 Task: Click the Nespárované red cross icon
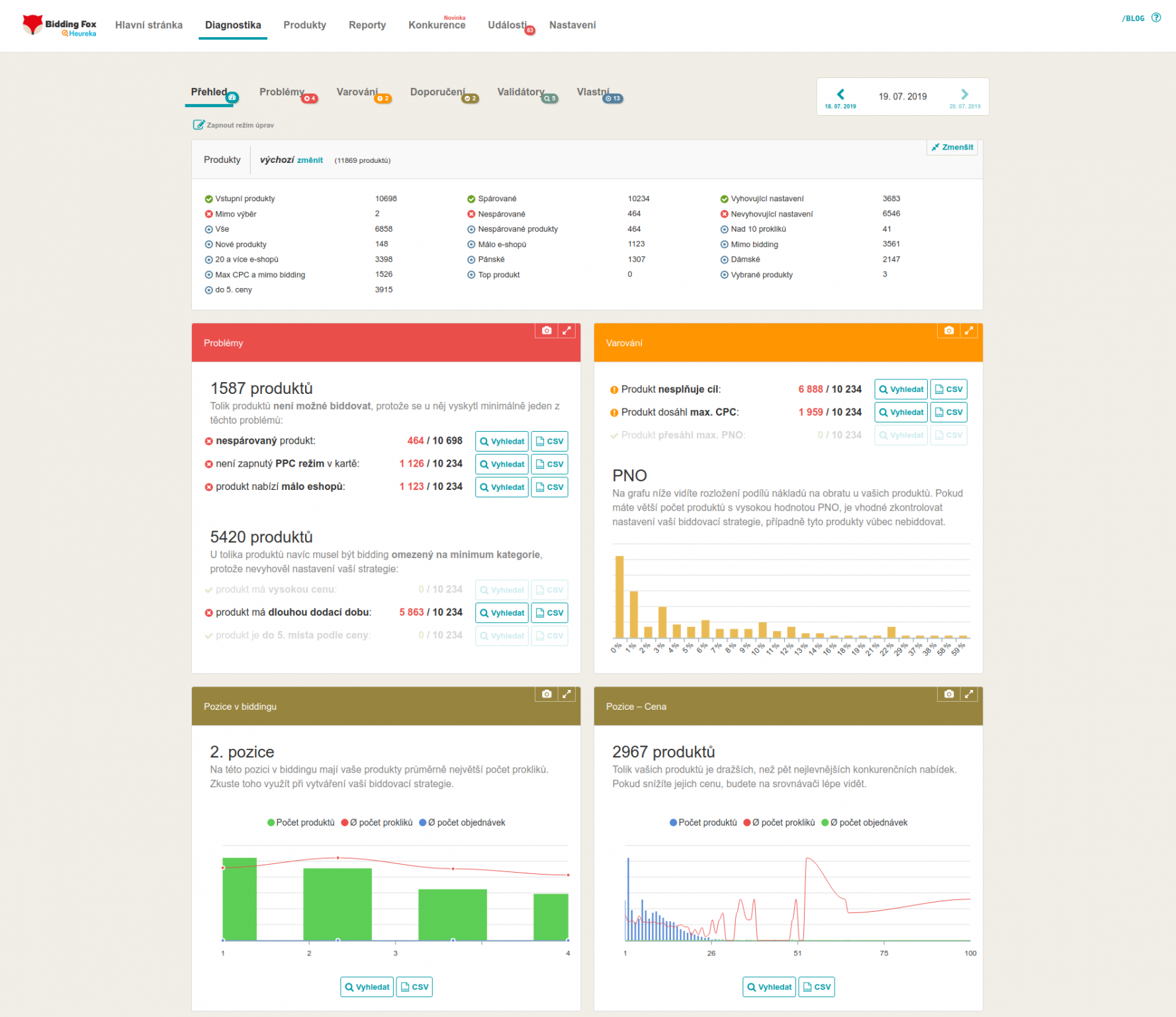[471, 214]
